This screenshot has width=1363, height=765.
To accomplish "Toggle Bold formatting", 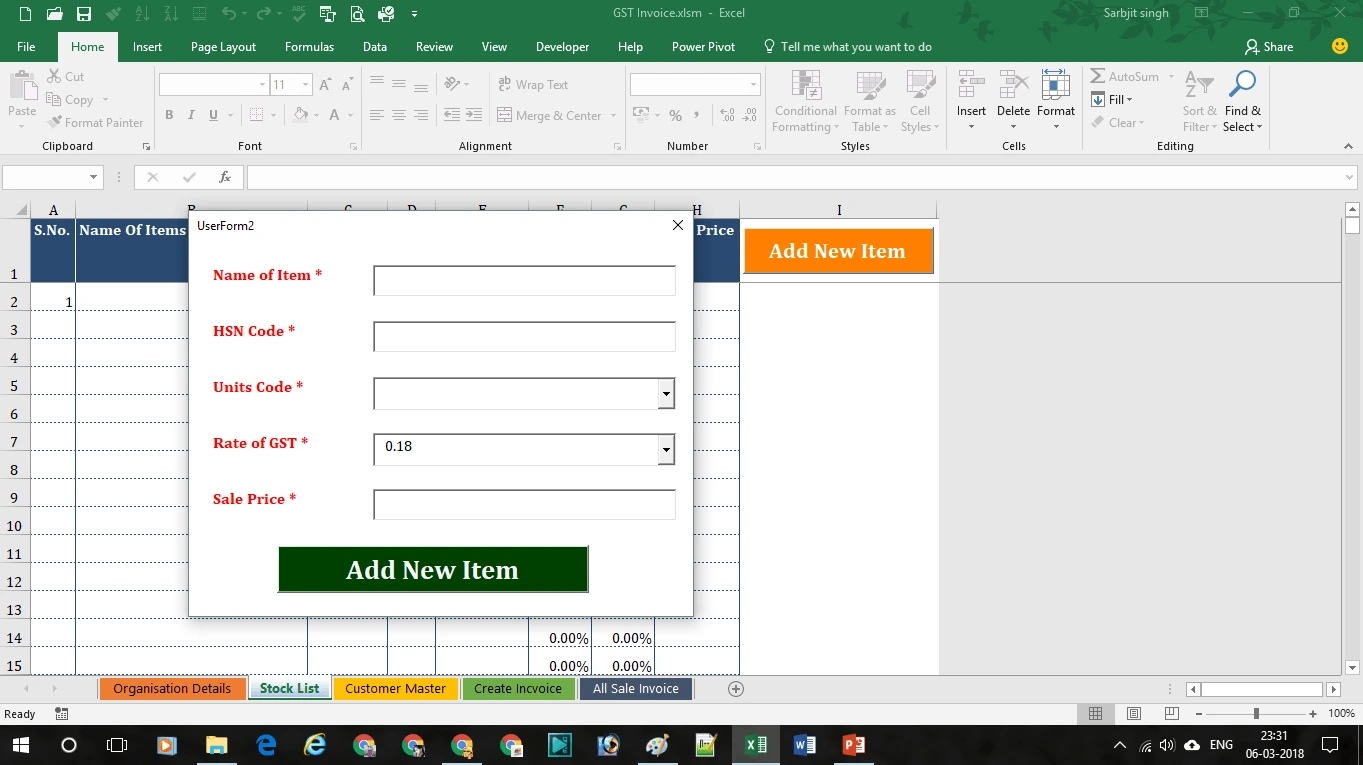I will (169, 115).
